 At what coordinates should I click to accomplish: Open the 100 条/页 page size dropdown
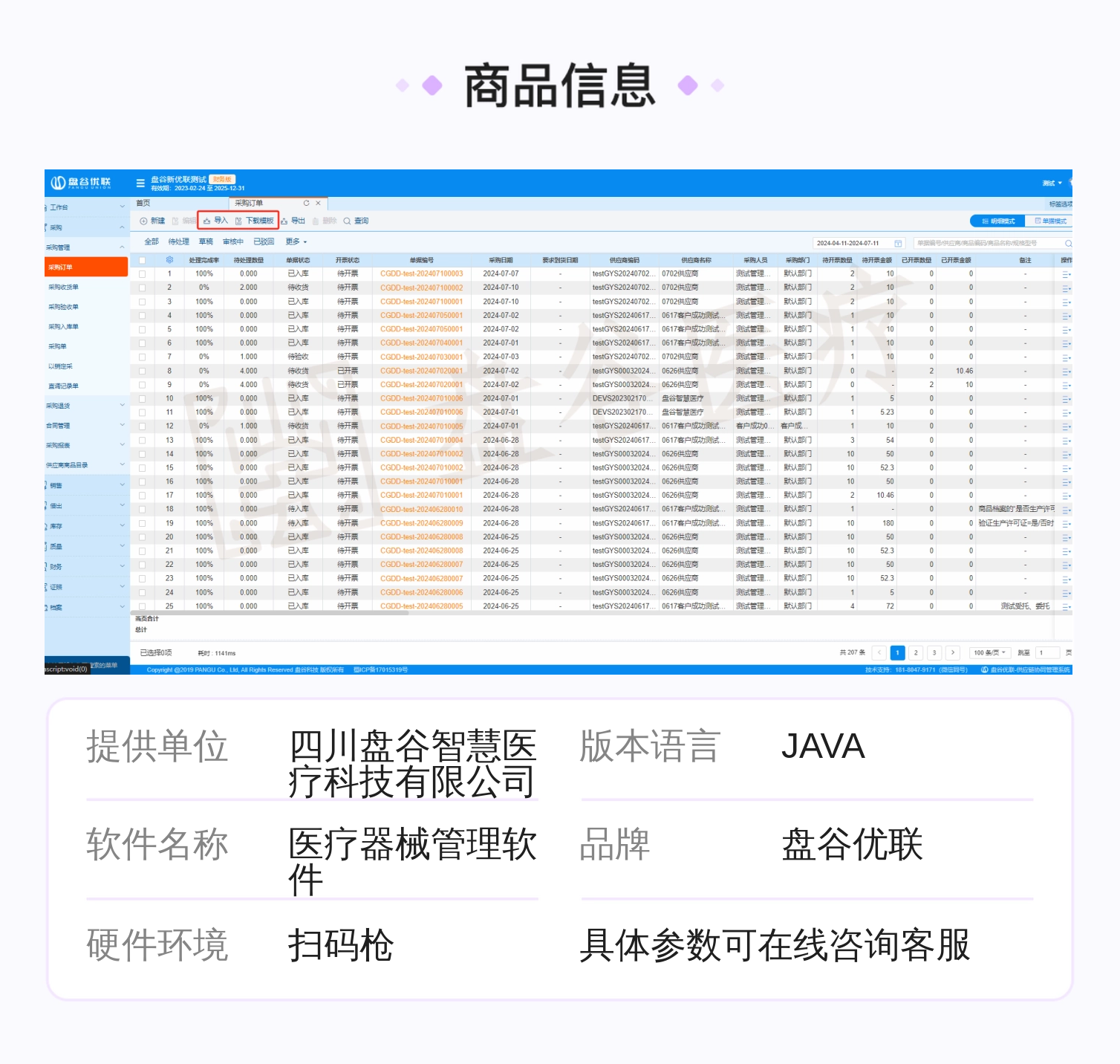click(x=990, y=652)
